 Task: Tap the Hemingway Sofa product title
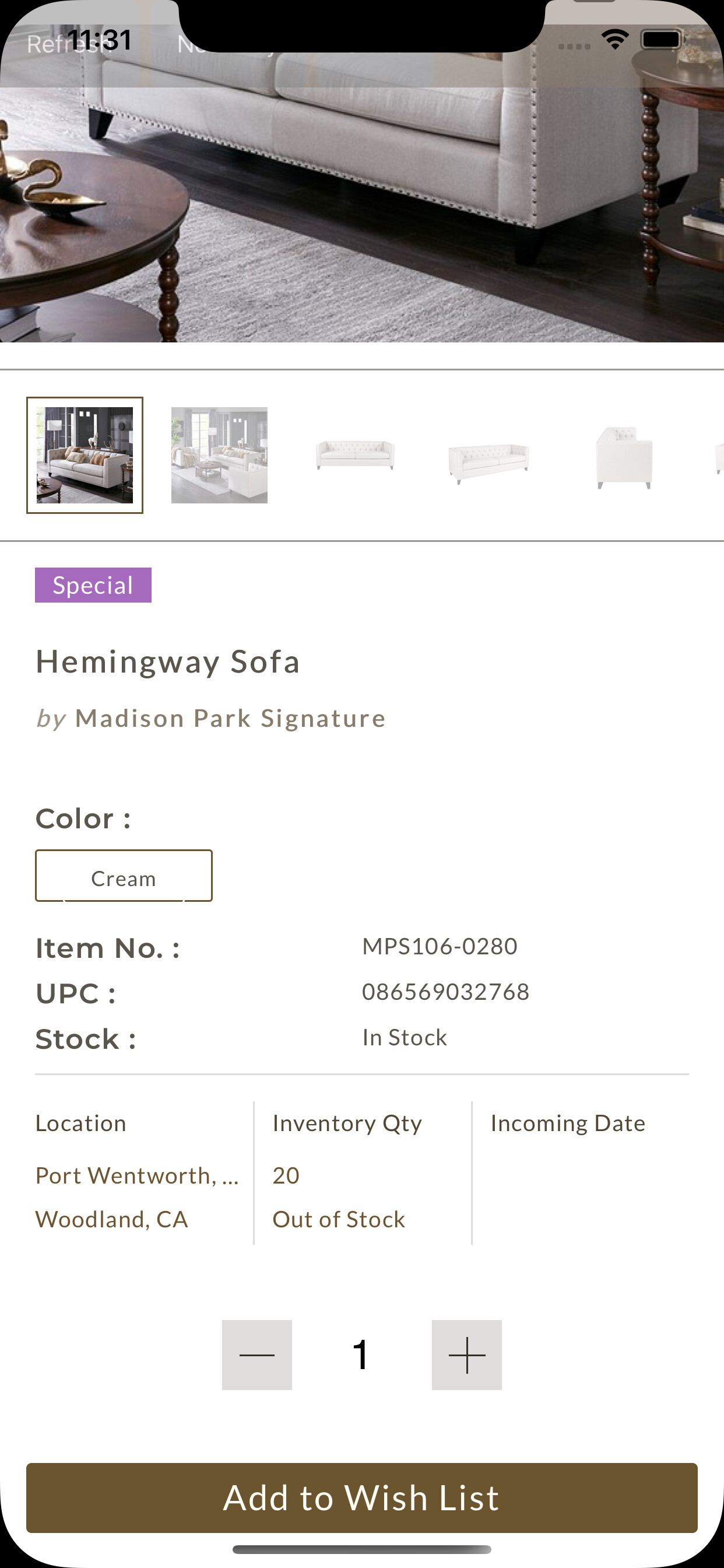(168, 661)
